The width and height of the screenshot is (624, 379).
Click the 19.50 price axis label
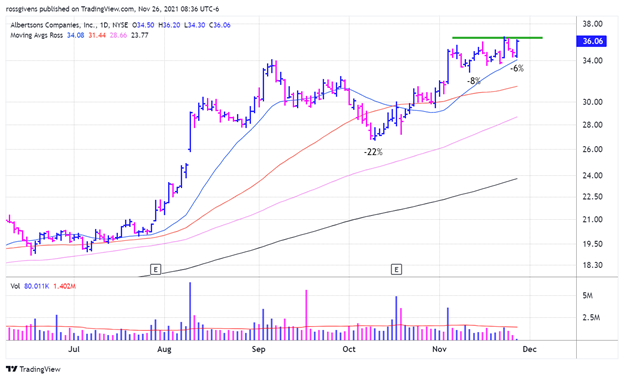tap(593, 244)
